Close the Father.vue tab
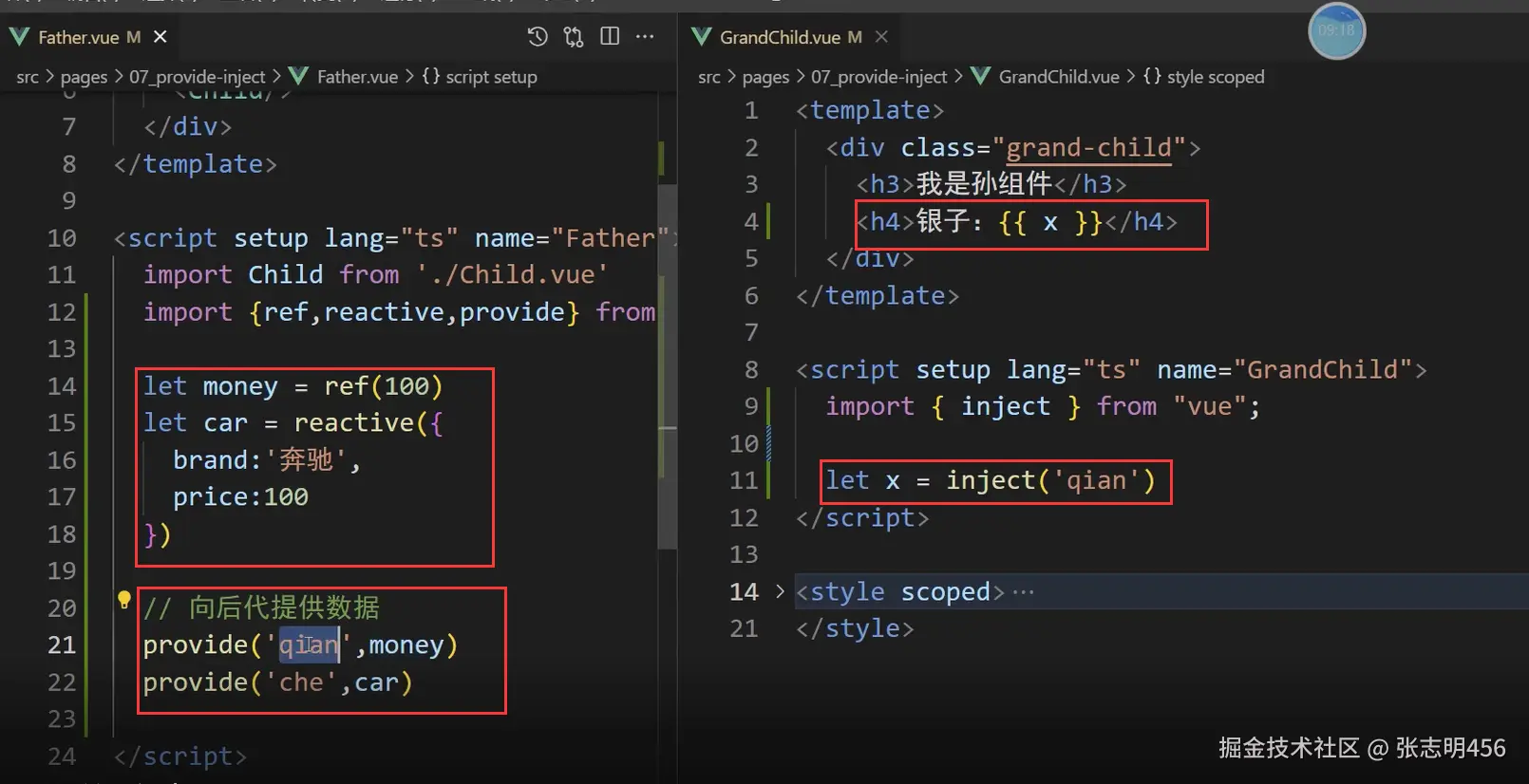The height and width of the screenshot is (784, 1529). click(x=160, y=36)
